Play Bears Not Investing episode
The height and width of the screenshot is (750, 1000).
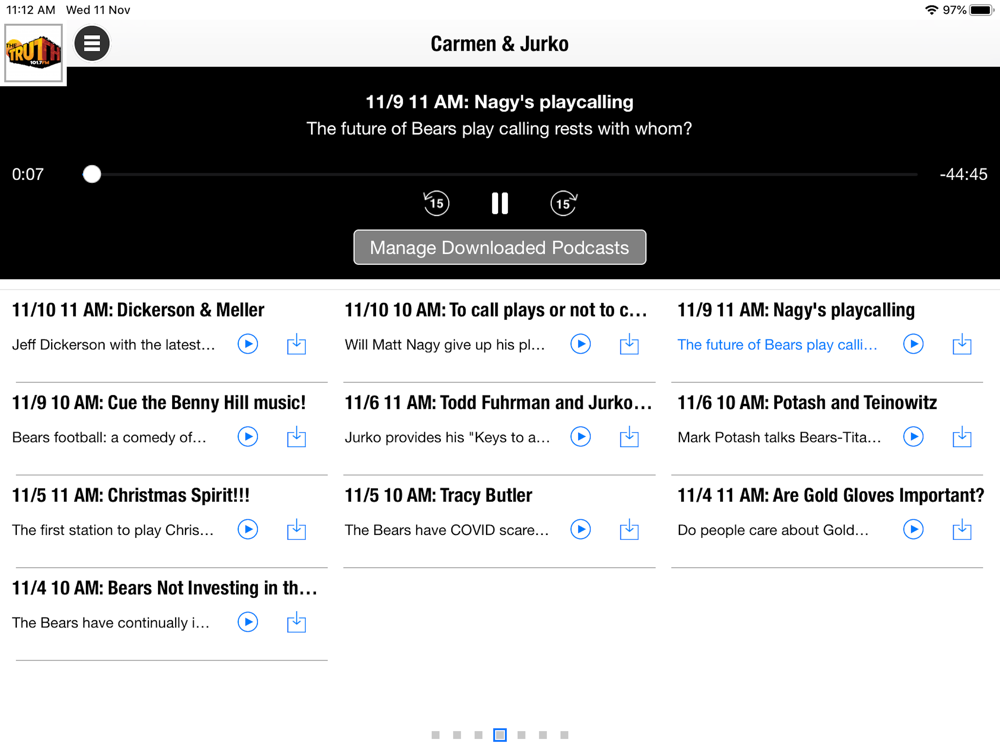tap(248, 622)
